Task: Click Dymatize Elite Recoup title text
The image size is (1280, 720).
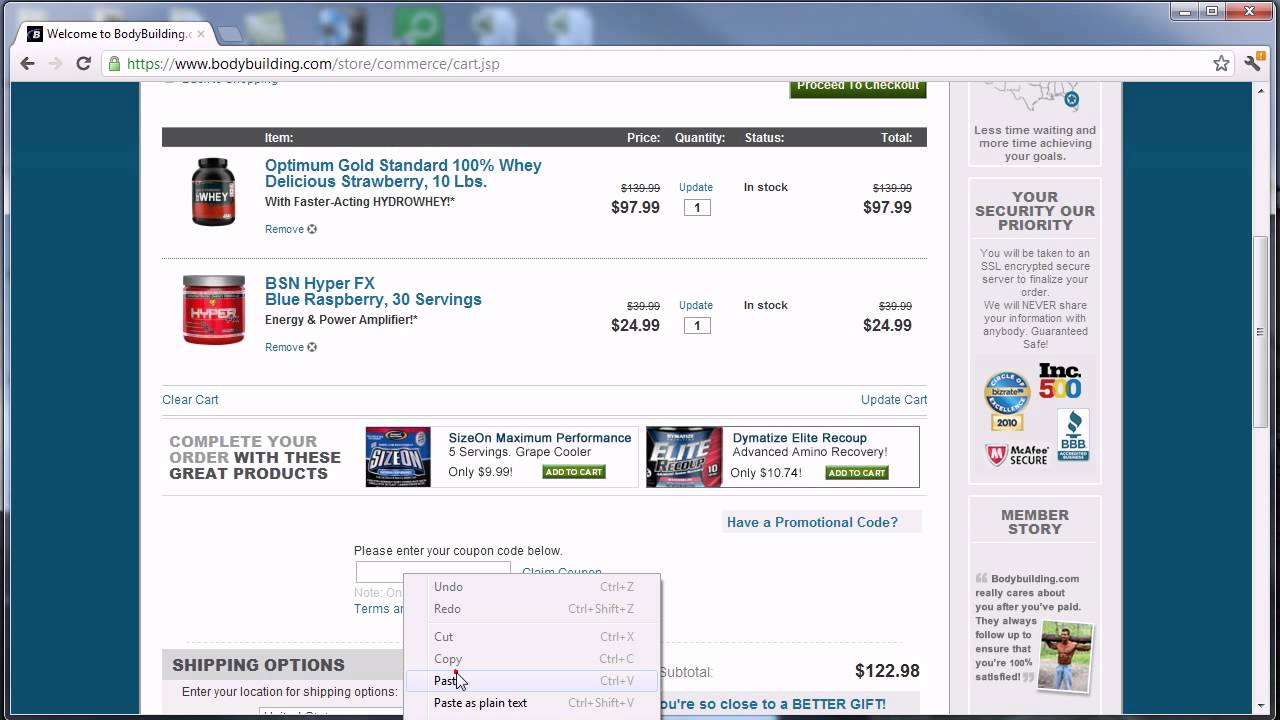Action: [x=800, y=438]
